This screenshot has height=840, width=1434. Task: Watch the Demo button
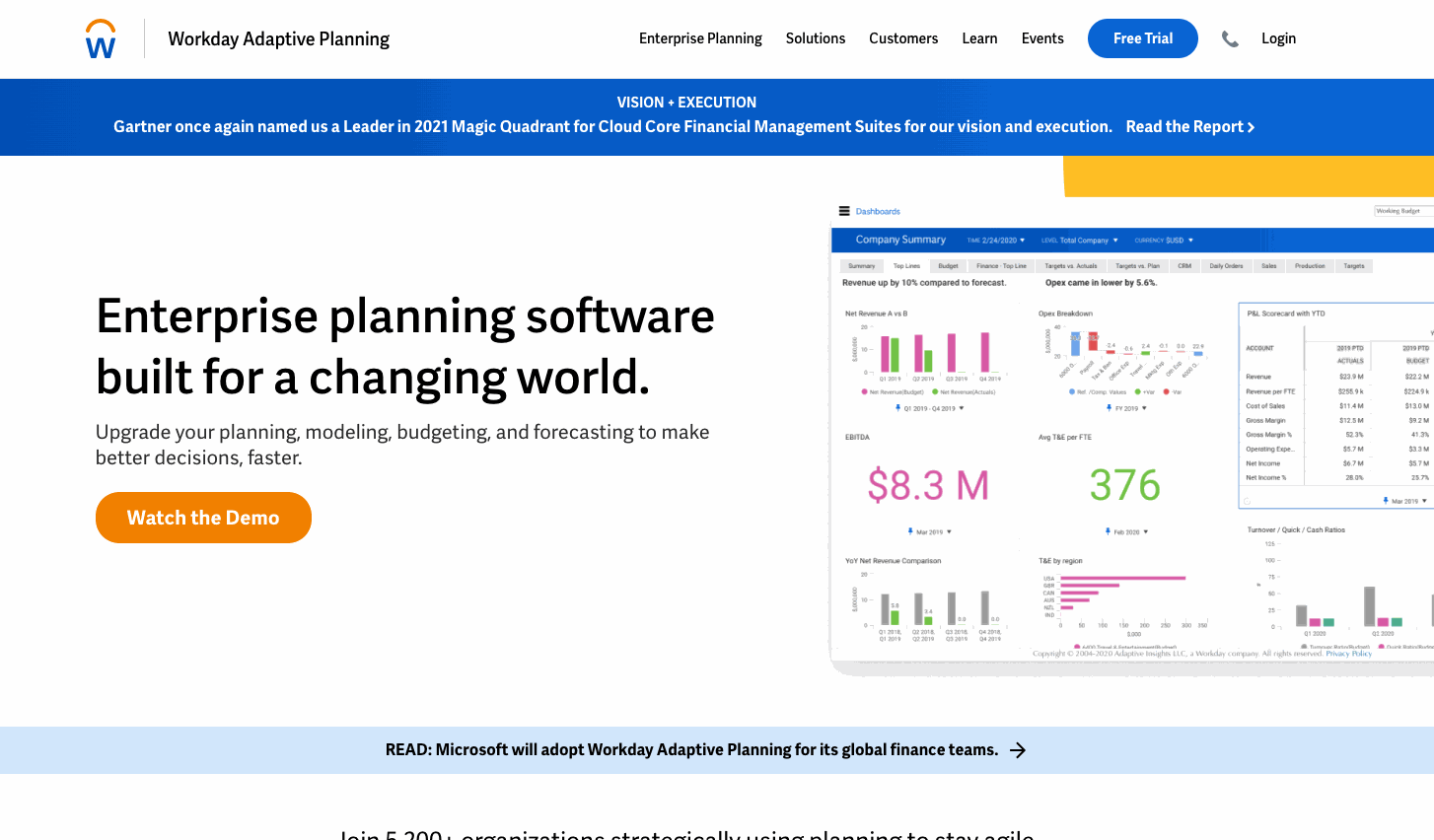click(x=203, y=518)
